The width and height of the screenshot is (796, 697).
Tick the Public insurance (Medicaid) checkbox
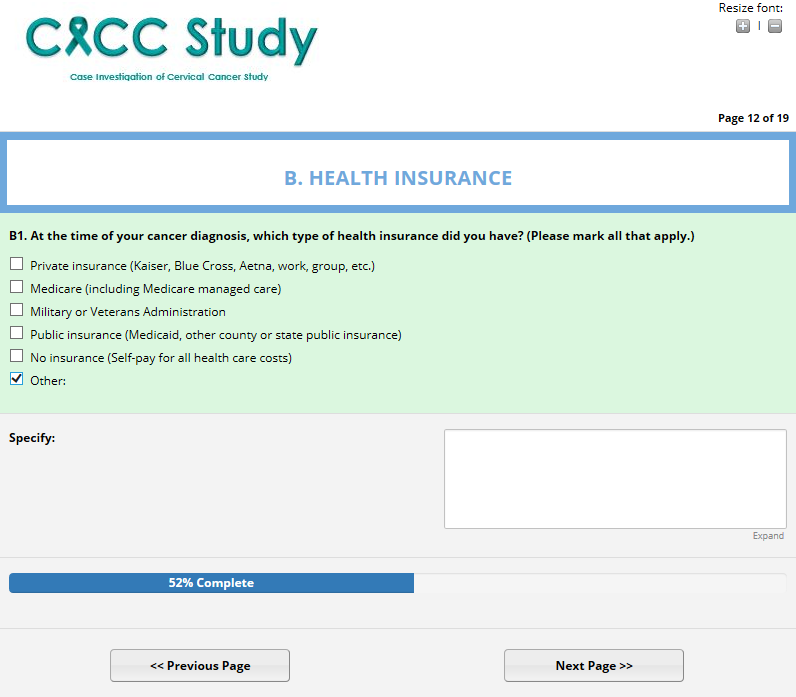(x=17, y=333)
